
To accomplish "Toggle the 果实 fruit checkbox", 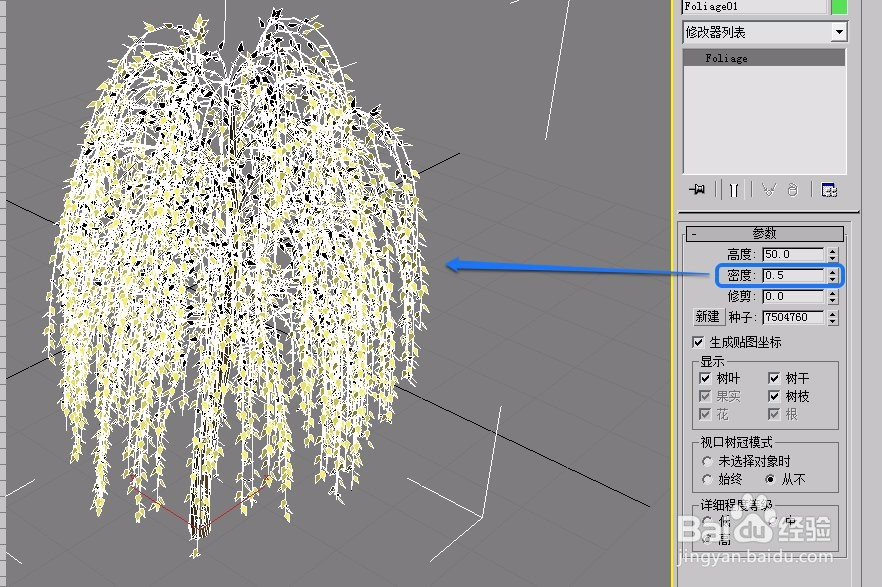I will pos(705,396).
